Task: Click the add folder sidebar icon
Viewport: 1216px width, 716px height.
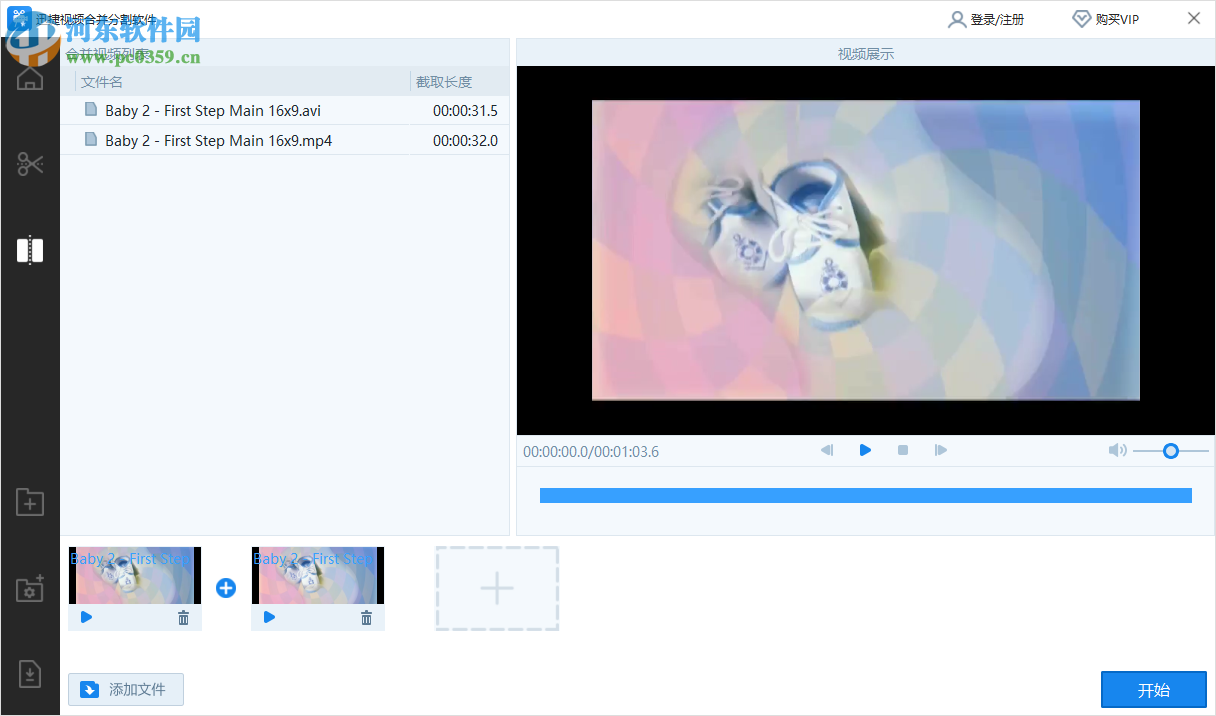Action: 30,502
